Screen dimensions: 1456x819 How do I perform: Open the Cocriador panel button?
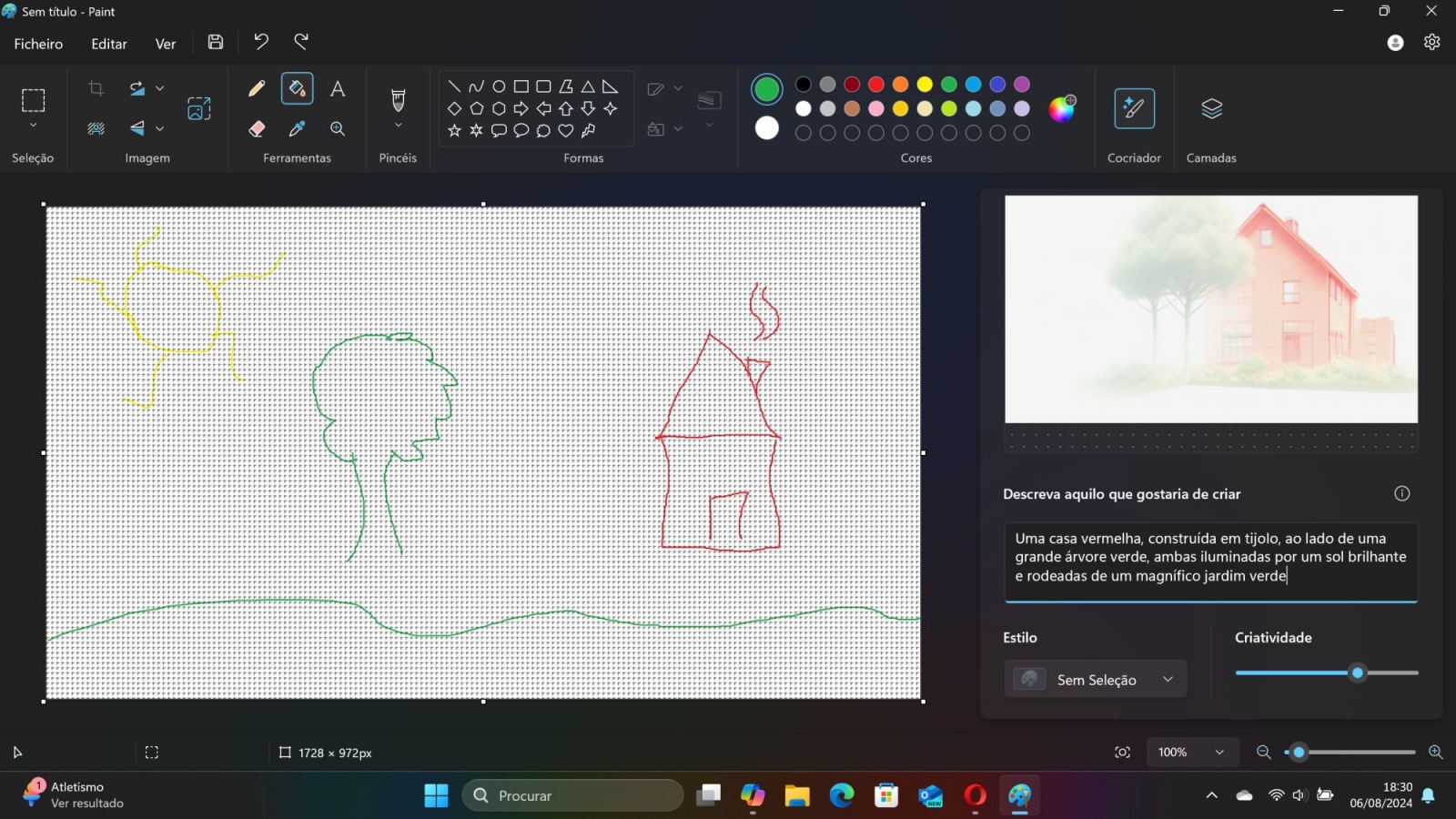coord(1134,108)
